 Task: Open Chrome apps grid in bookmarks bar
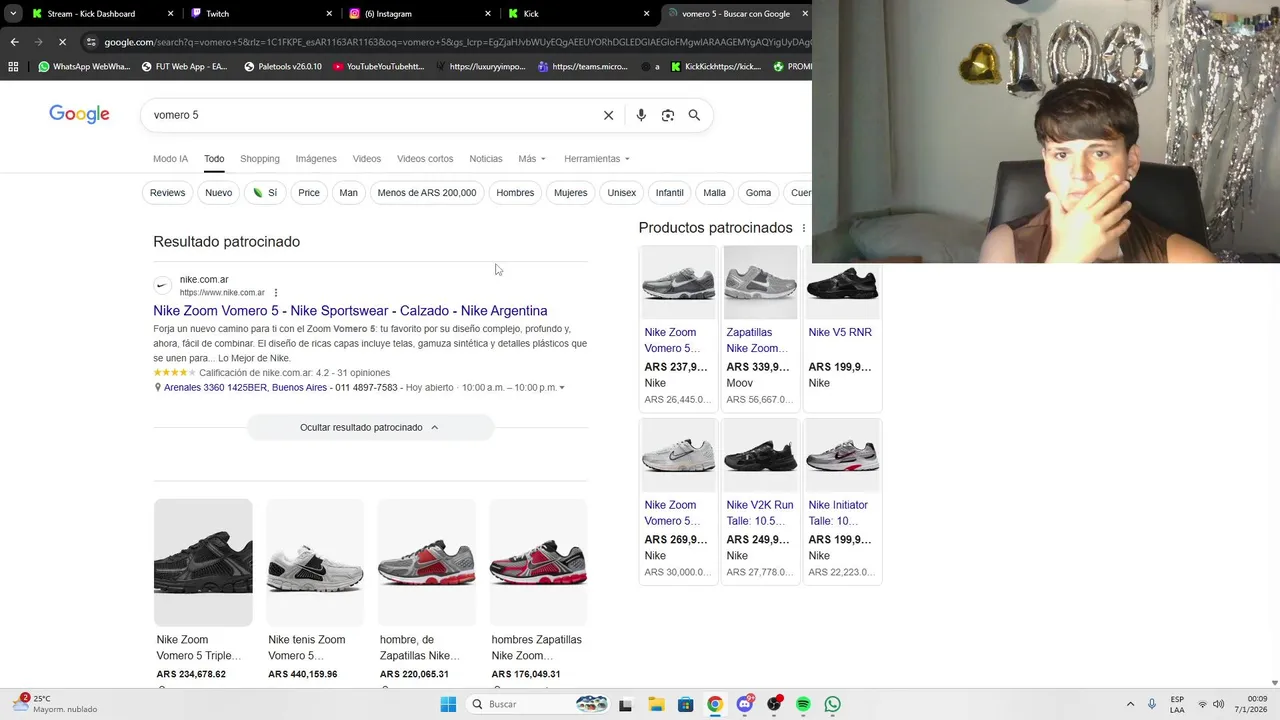pyautogui.click(x=13, y=67)
